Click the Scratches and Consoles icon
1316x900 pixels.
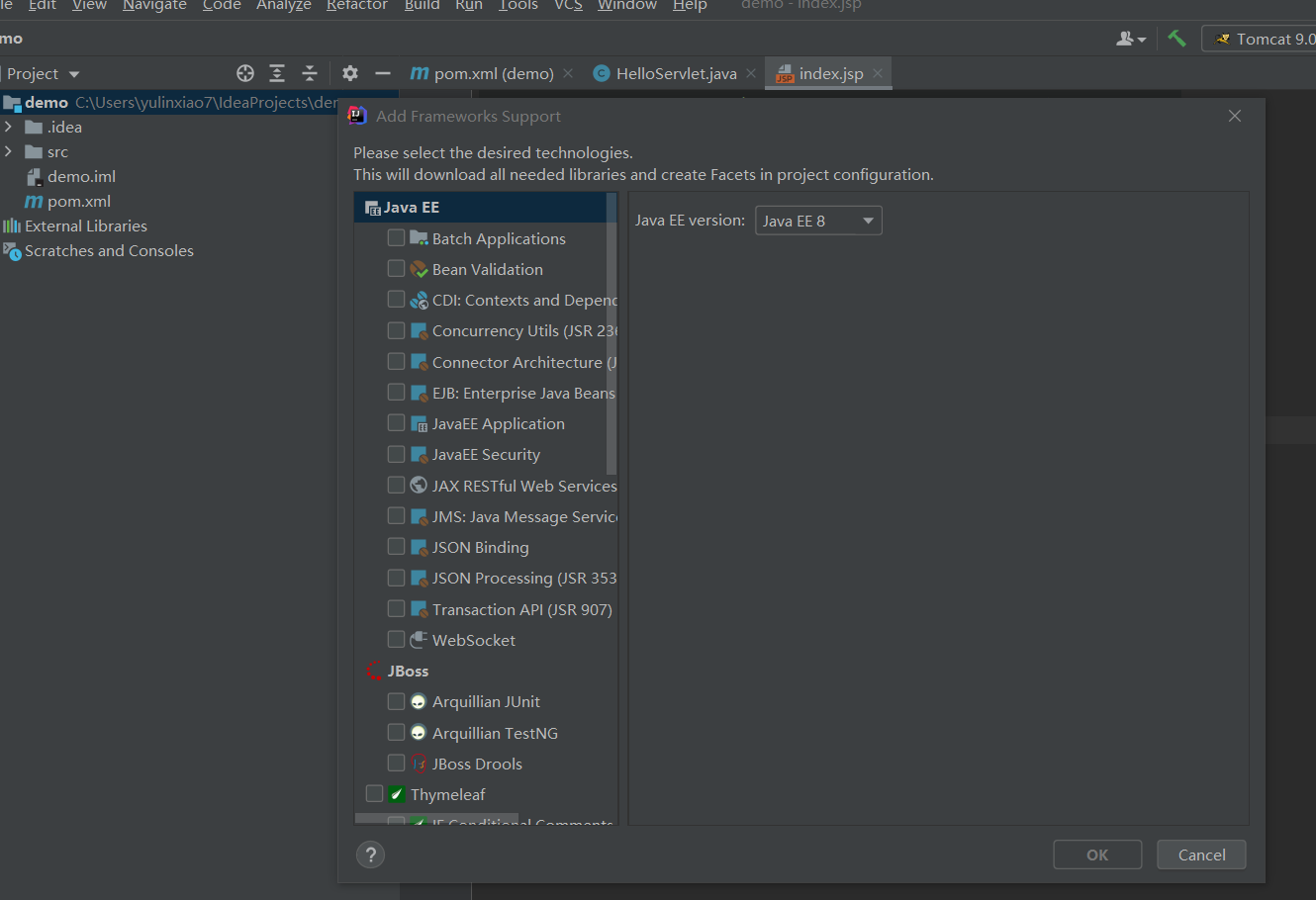pyautogui.click(x=12, y=251)
